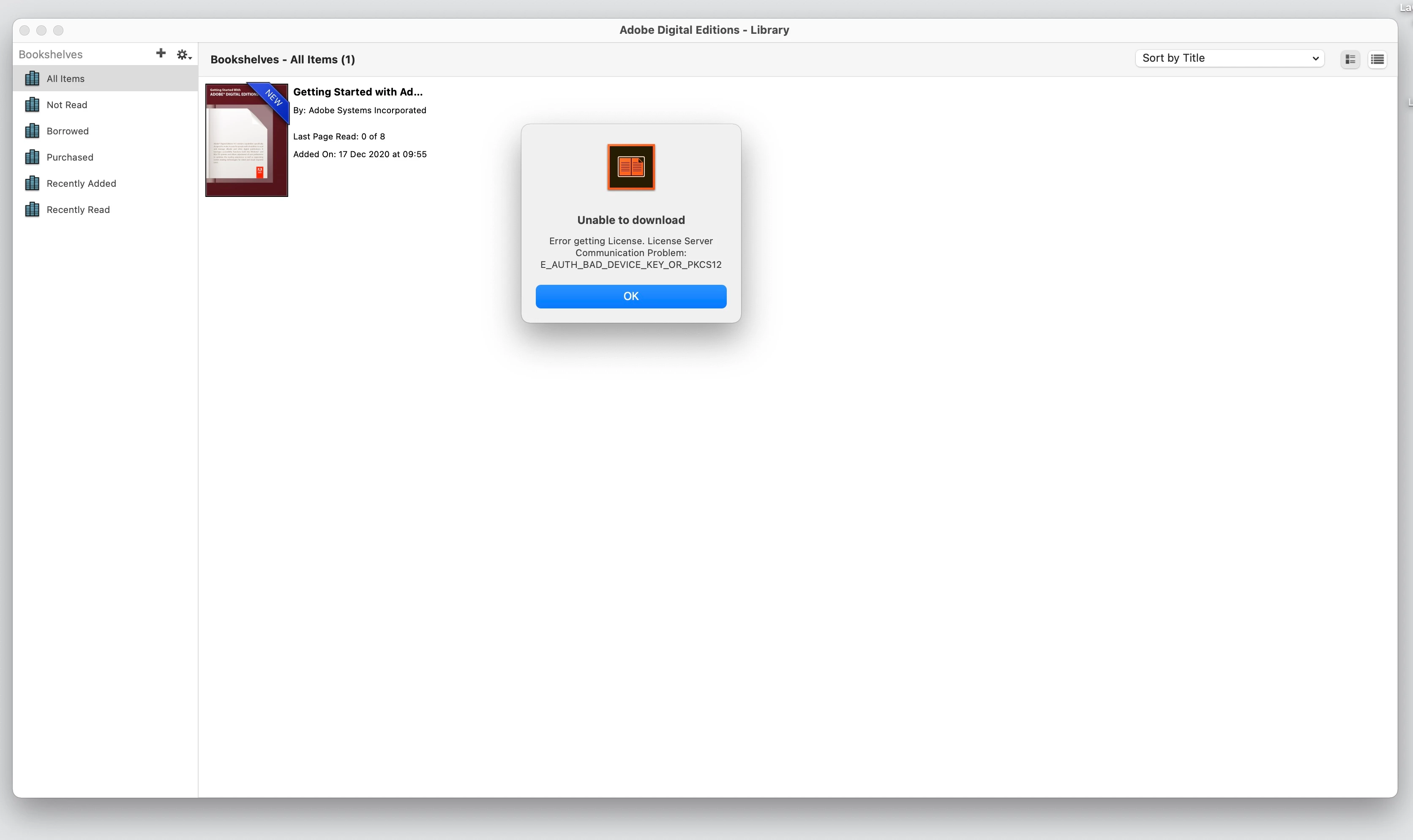This screenshot has height=840, width=1413.
Task: Click the Getting Started book title
Action: 357,92
